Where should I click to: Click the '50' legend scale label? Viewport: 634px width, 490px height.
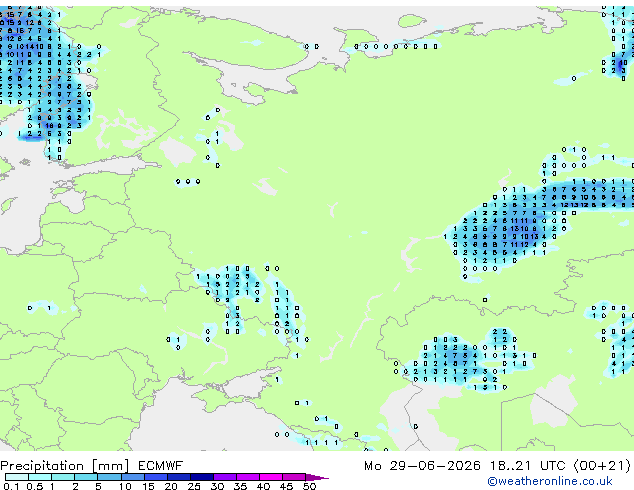pyautogui.click(x=309, y=486)
